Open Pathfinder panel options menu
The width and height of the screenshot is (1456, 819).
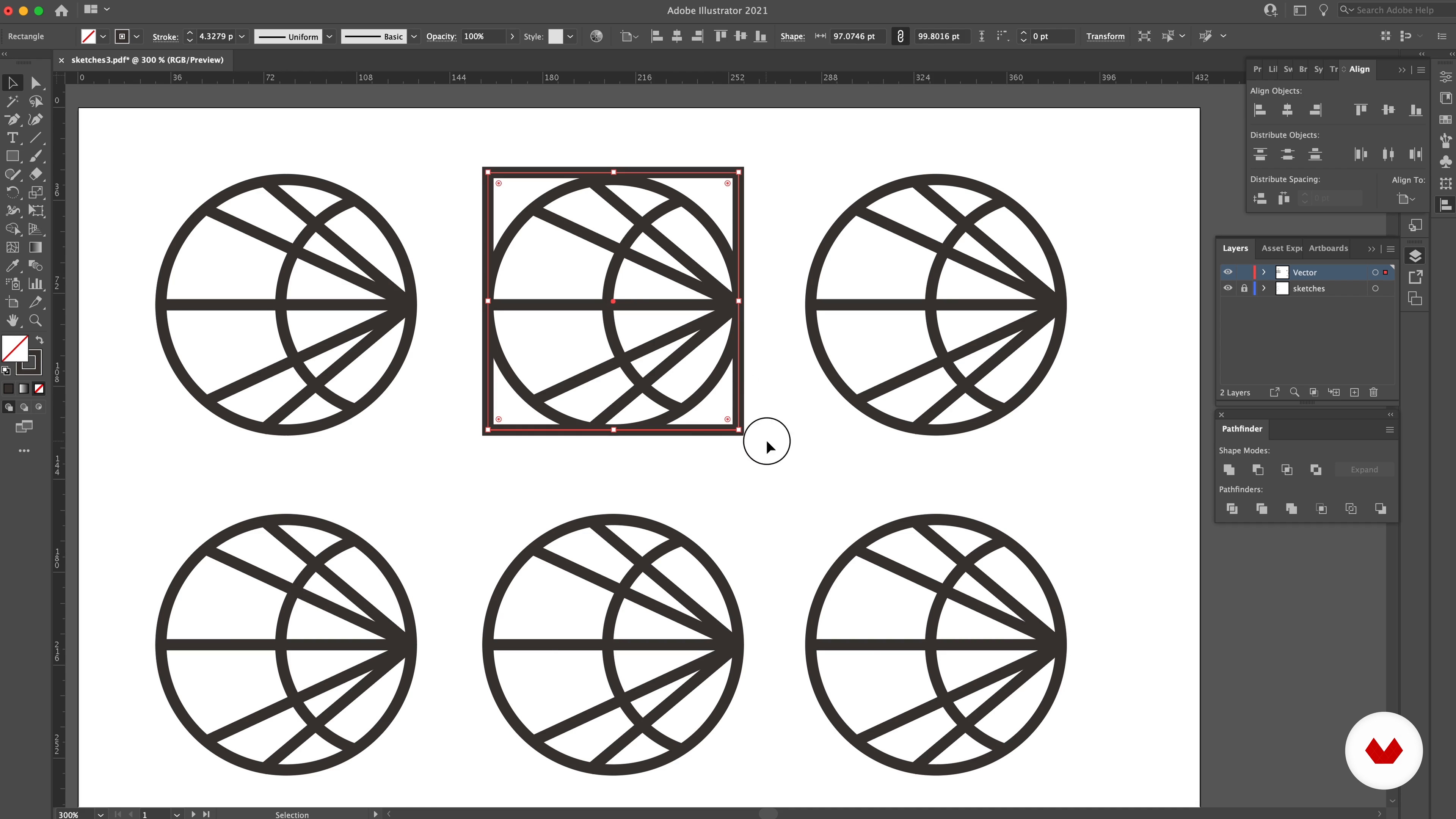1389,430
